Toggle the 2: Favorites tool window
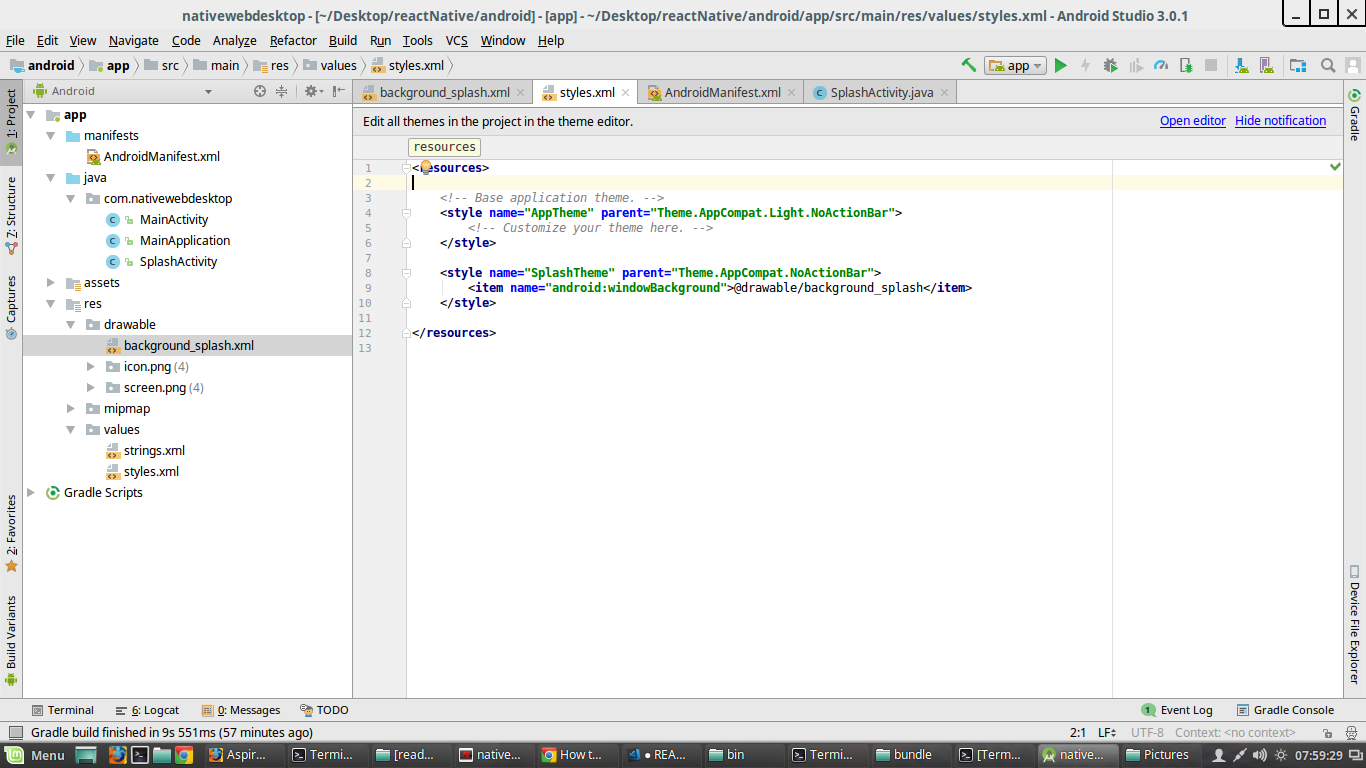The height and width of the screenshot is (768, 1366). pyautogui.click(x=11, y=532)
